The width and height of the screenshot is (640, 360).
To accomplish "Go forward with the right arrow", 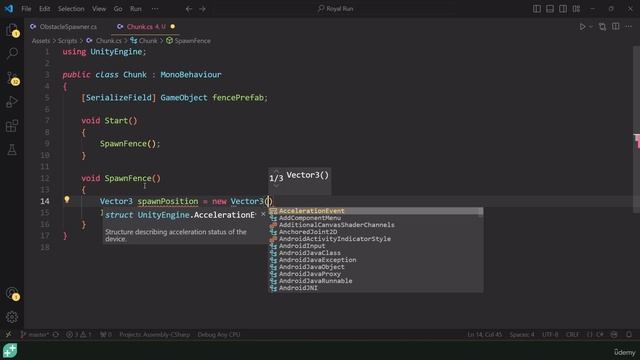I will point(202,9).
